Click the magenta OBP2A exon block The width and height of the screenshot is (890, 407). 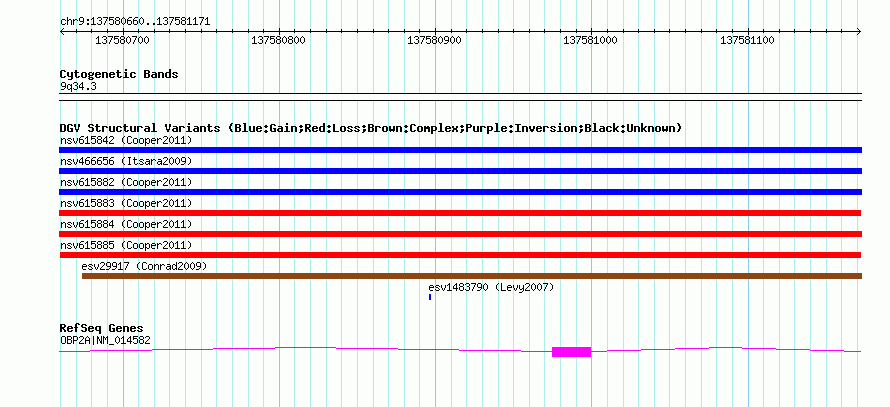[x=572, y=352]
